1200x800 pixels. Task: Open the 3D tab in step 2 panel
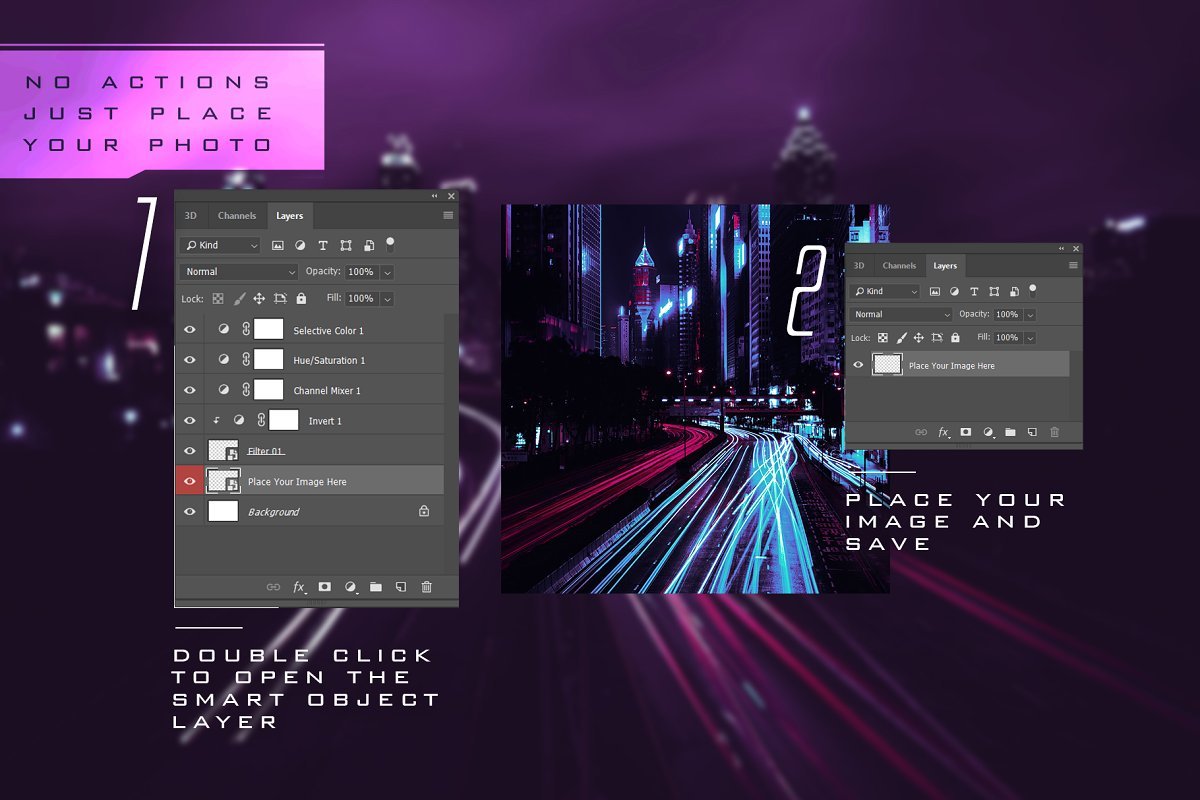[x=858, y=266]
